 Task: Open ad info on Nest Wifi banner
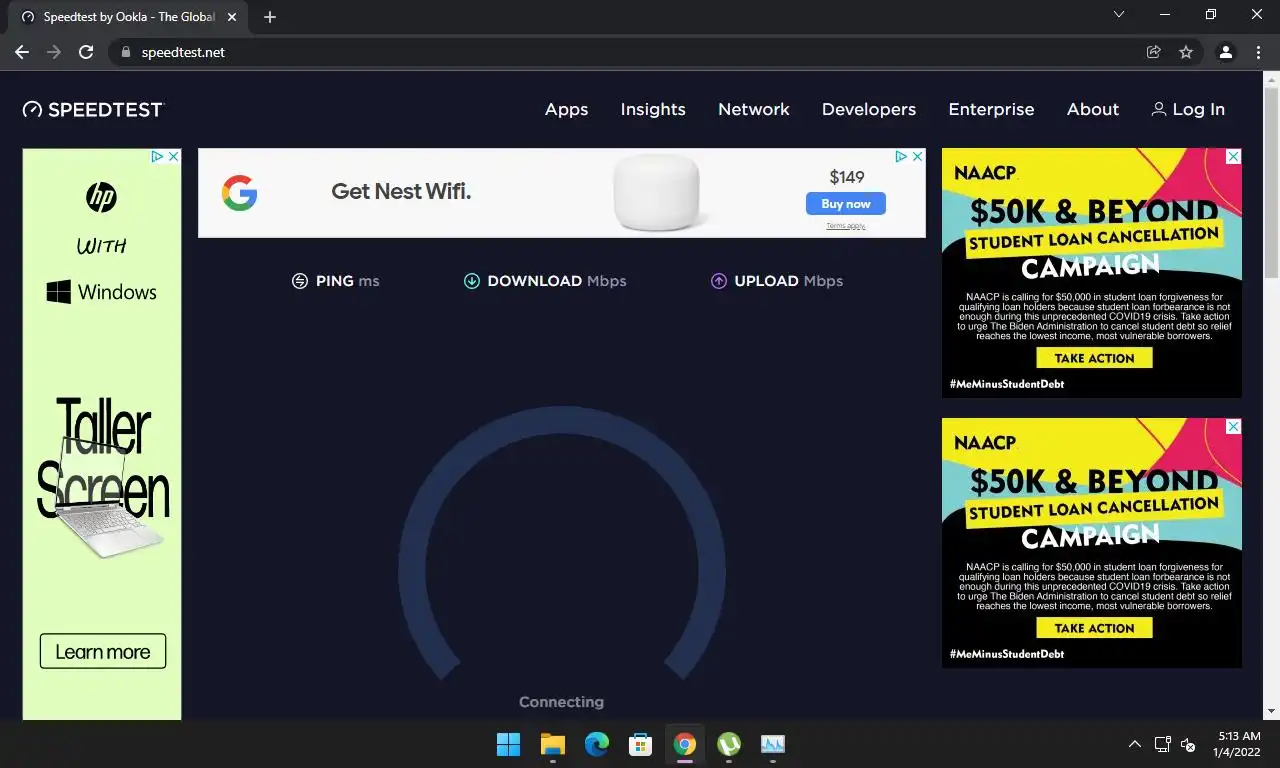click(x=901, y=157)
